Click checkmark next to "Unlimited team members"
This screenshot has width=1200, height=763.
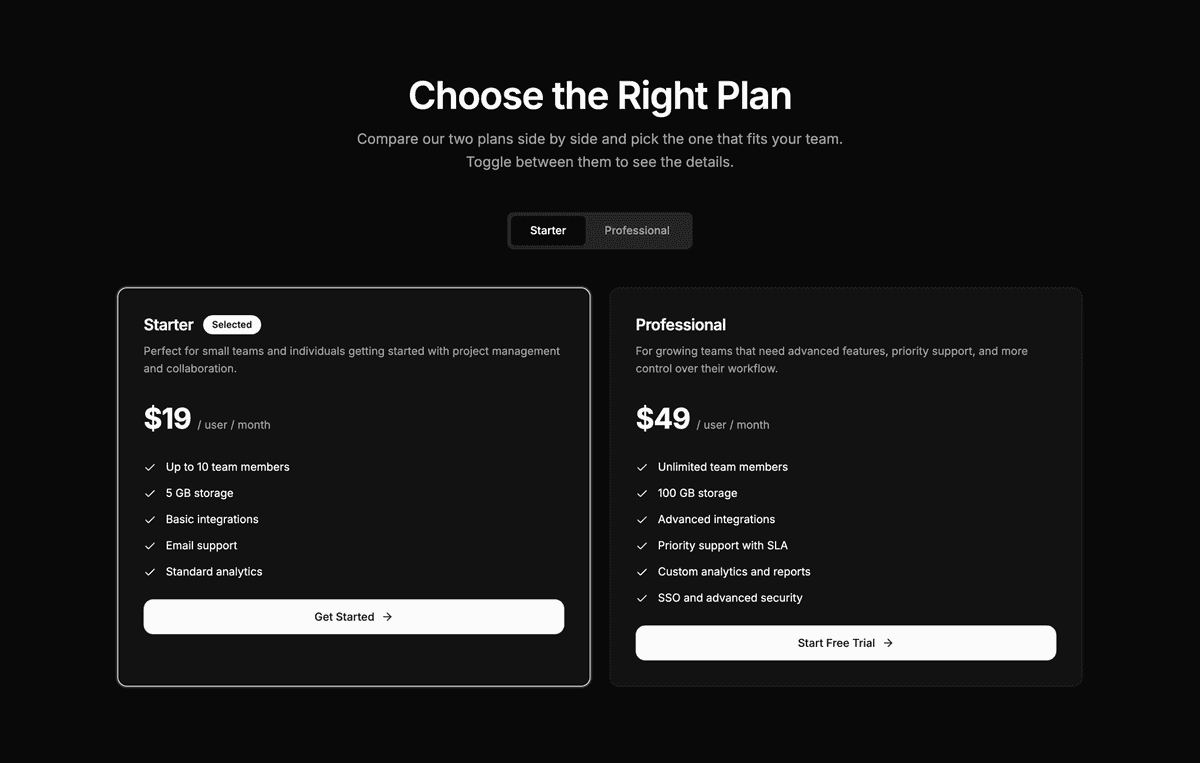(641, 466)
